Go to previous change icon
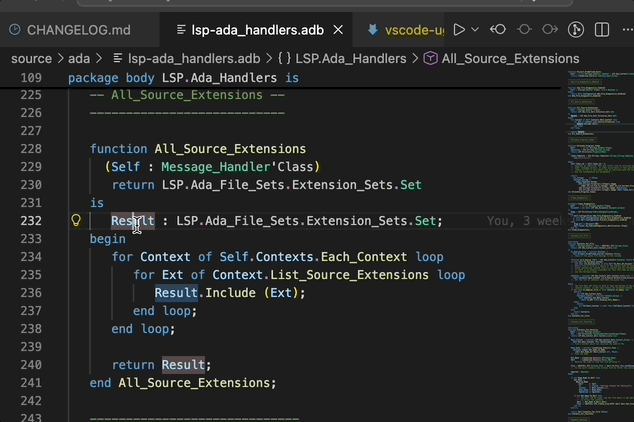This screenshot has width=634, height=422. coord(498,30)
